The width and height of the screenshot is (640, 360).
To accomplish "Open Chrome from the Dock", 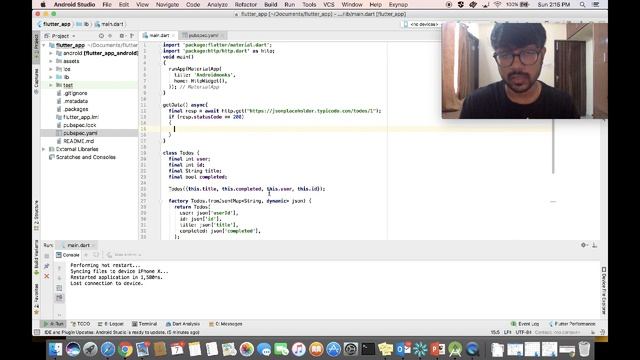I will tap(125, 349).
